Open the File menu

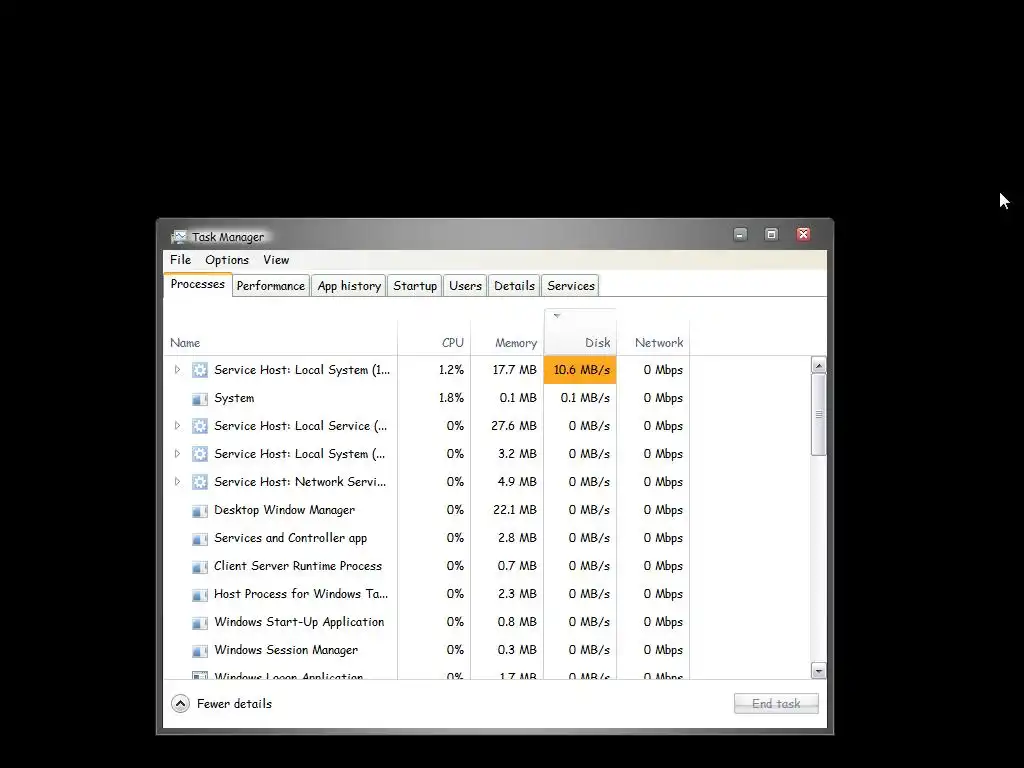coord(181,260)
